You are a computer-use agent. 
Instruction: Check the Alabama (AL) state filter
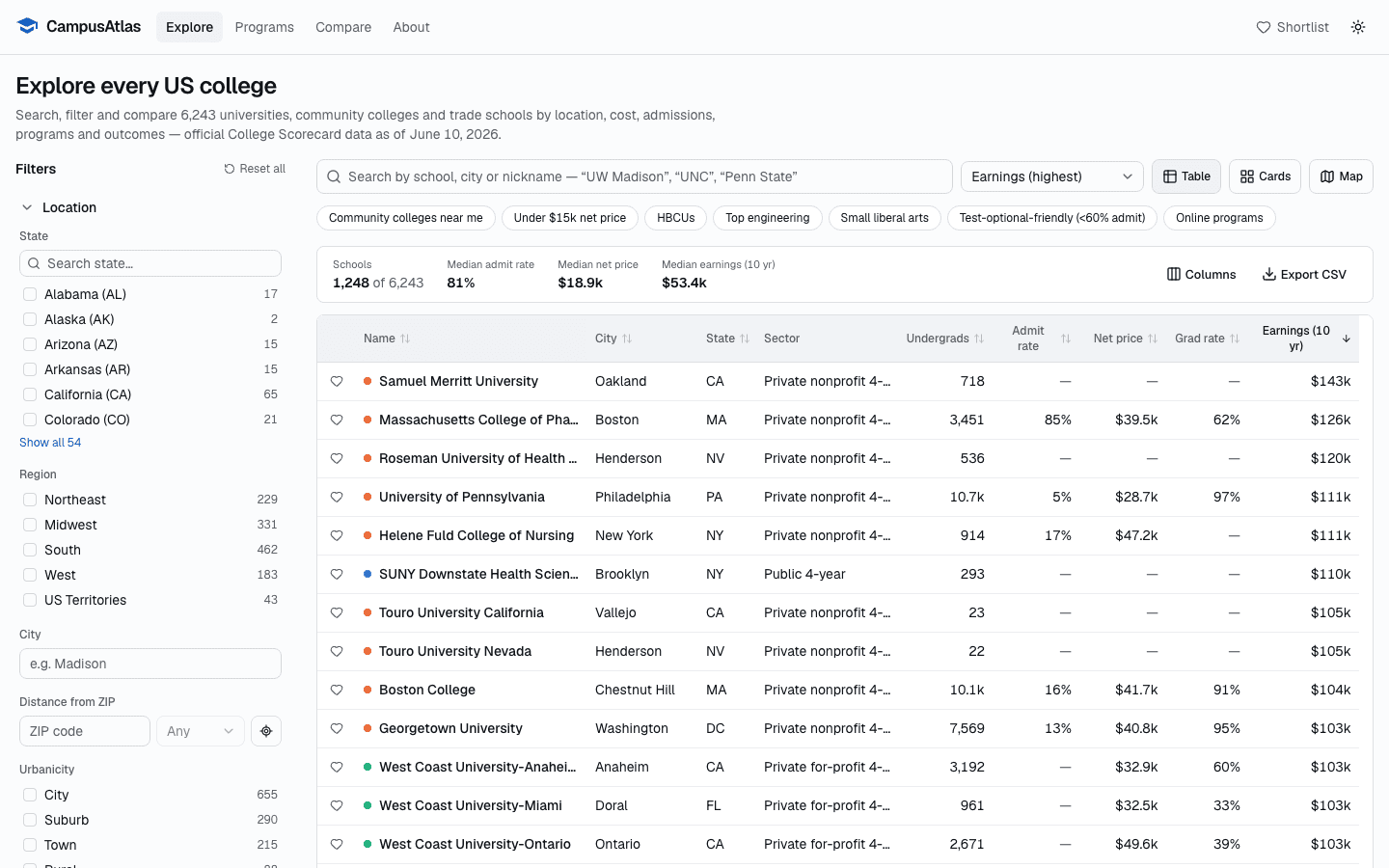click(30, 294)
